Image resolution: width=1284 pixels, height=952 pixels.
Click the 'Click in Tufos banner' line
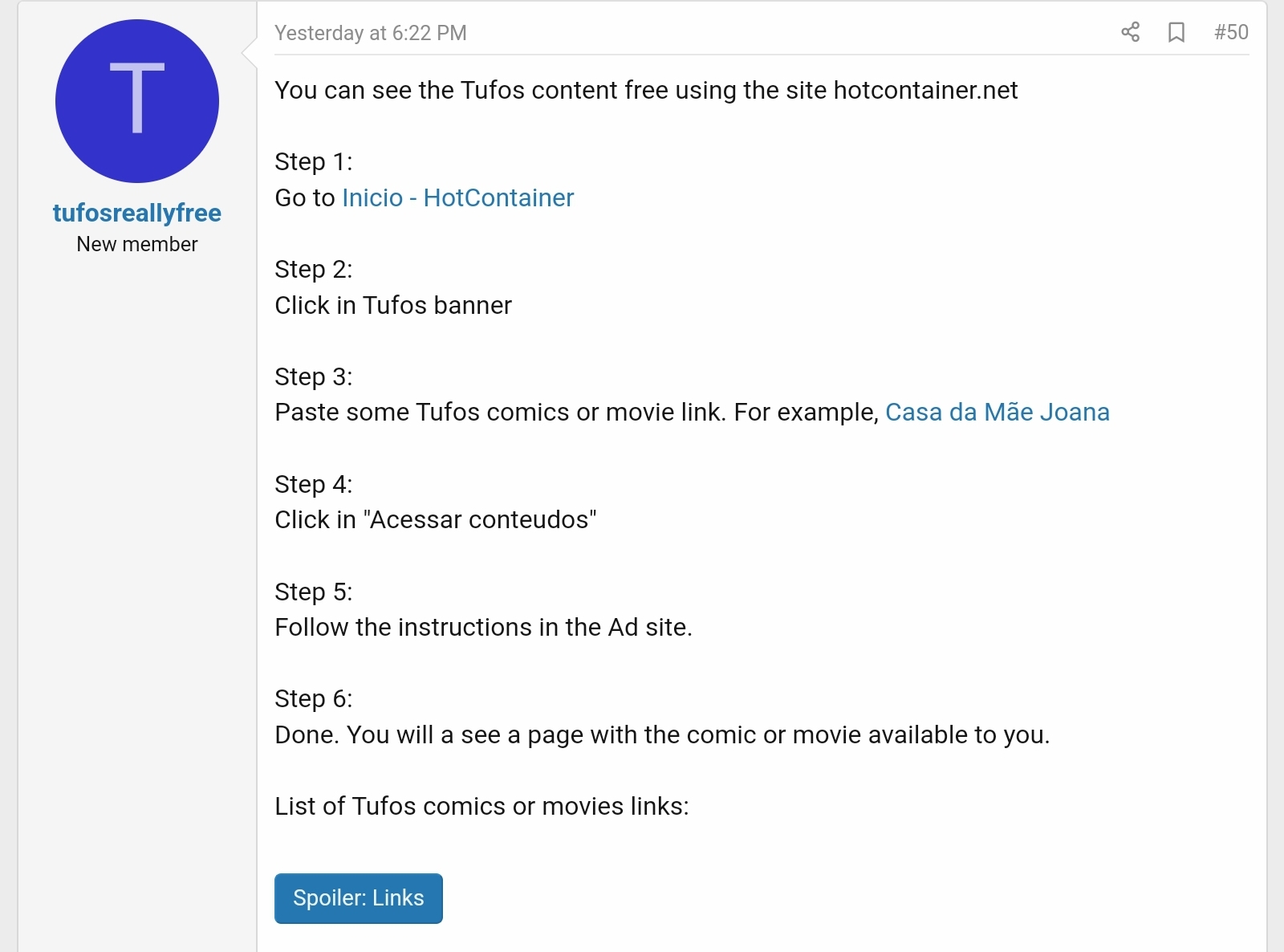(x=392, y=305)
